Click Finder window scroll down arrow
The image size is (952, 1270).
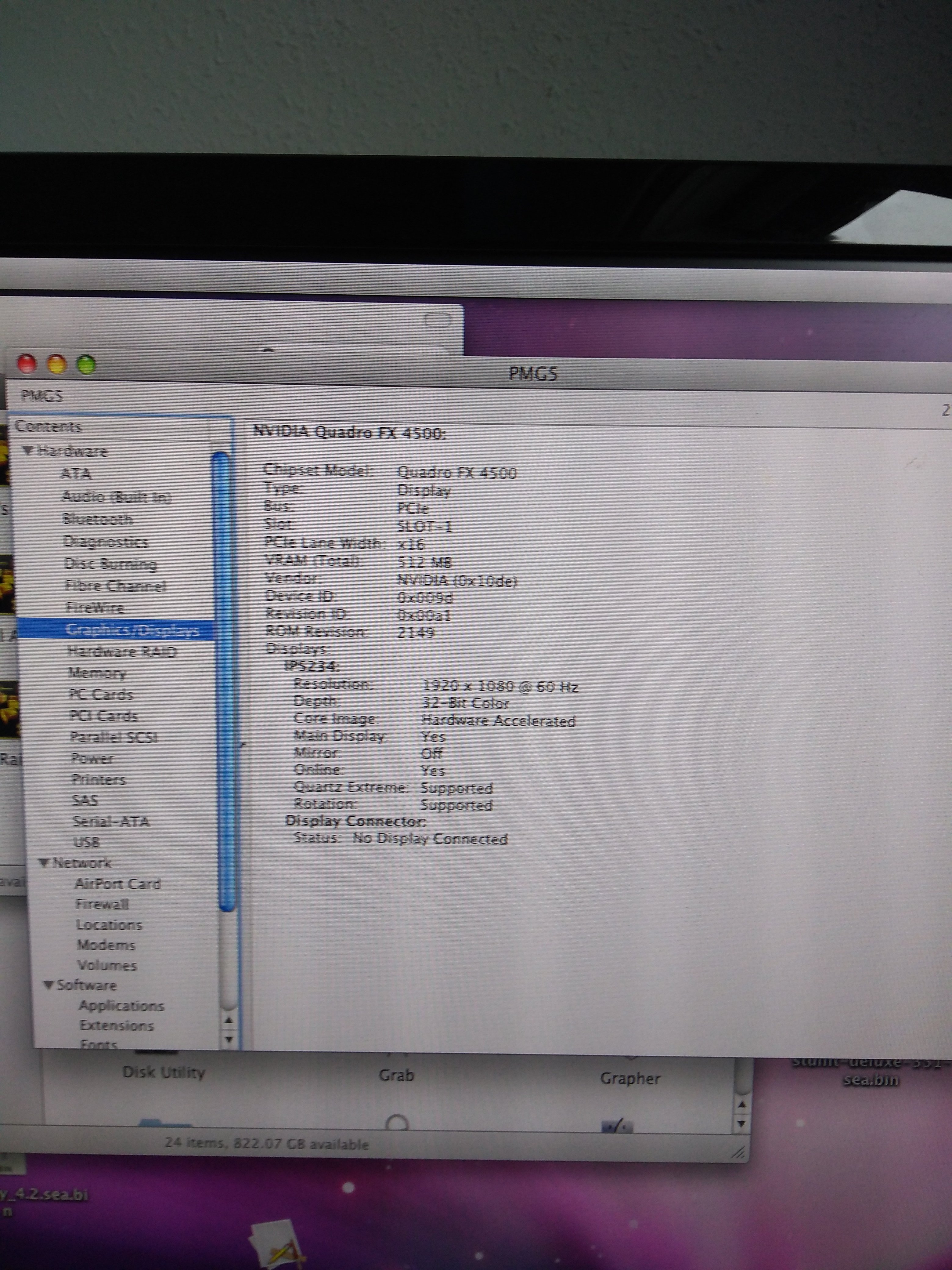pyautogui.click(x=742, y=1123)
